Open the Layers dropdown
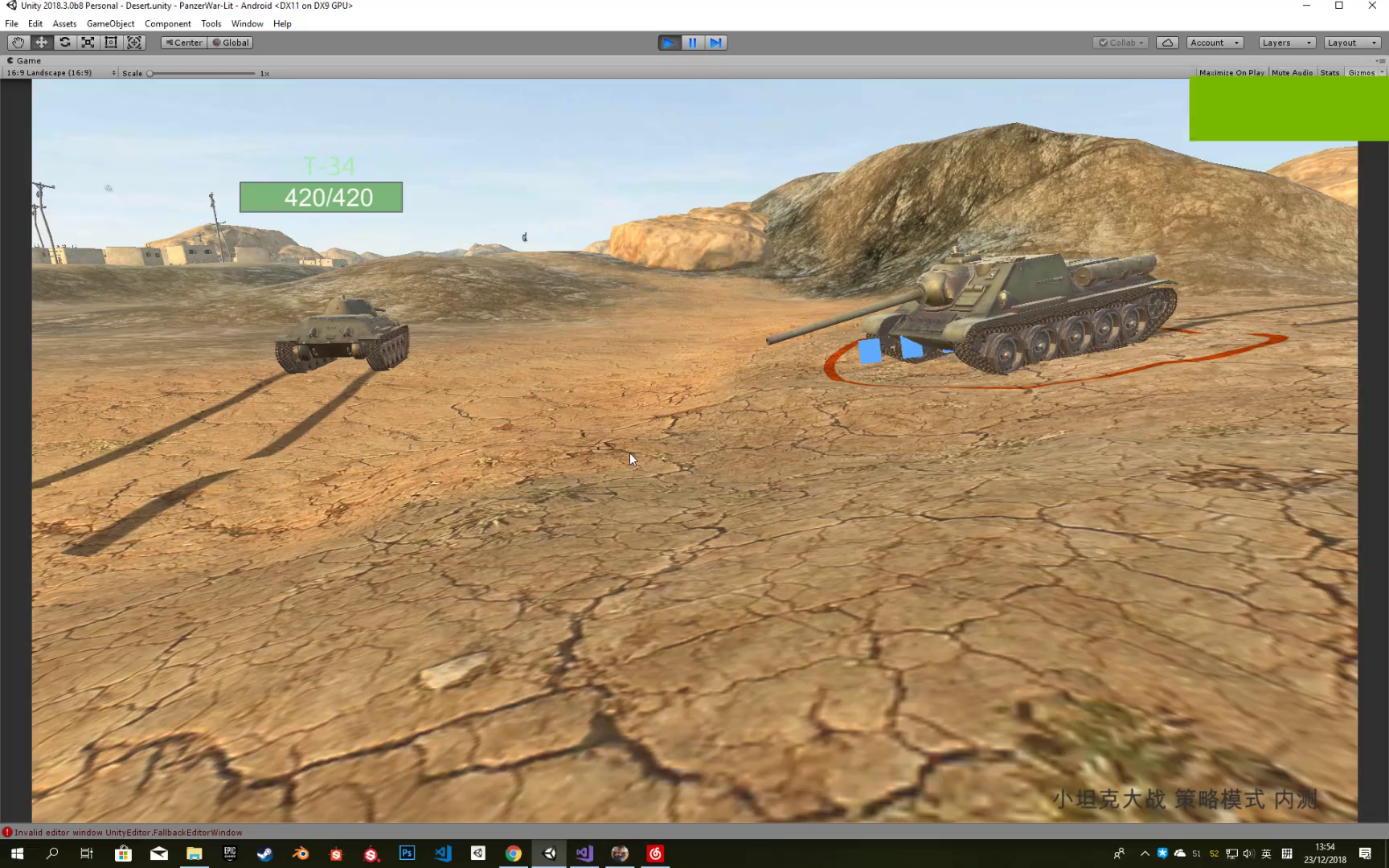 [x=1286, y=43]
